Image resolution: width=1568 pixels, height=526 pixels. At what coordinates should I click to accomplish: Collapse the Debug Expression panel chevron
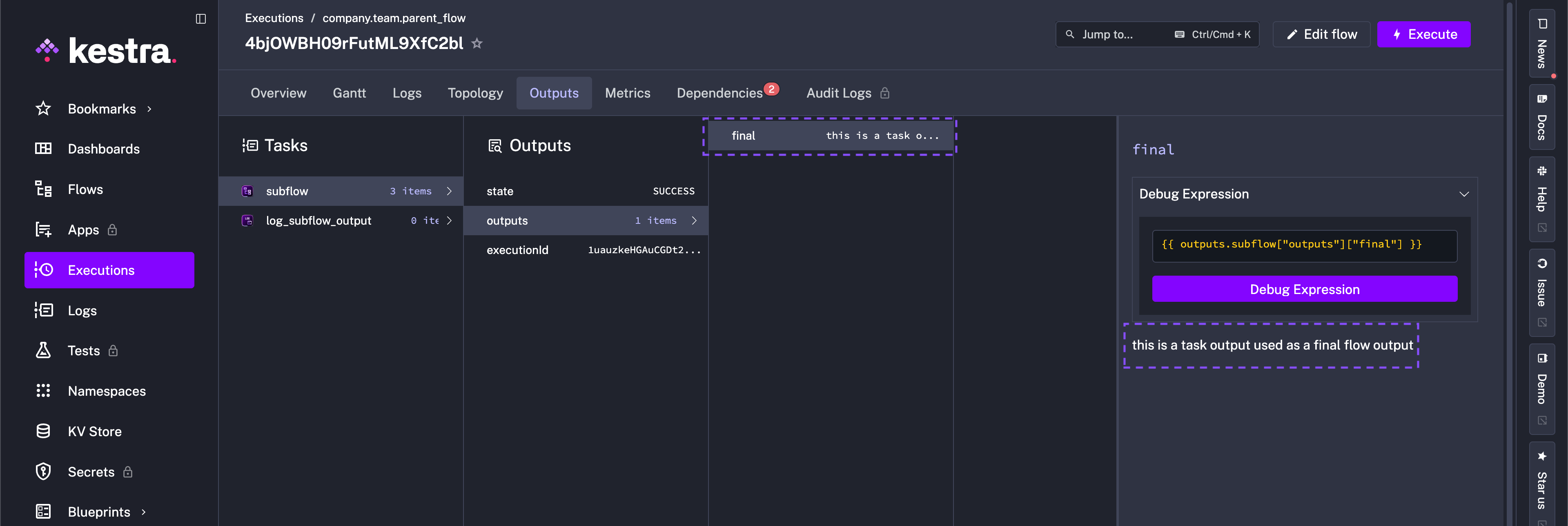click(x=1465, y=194)
